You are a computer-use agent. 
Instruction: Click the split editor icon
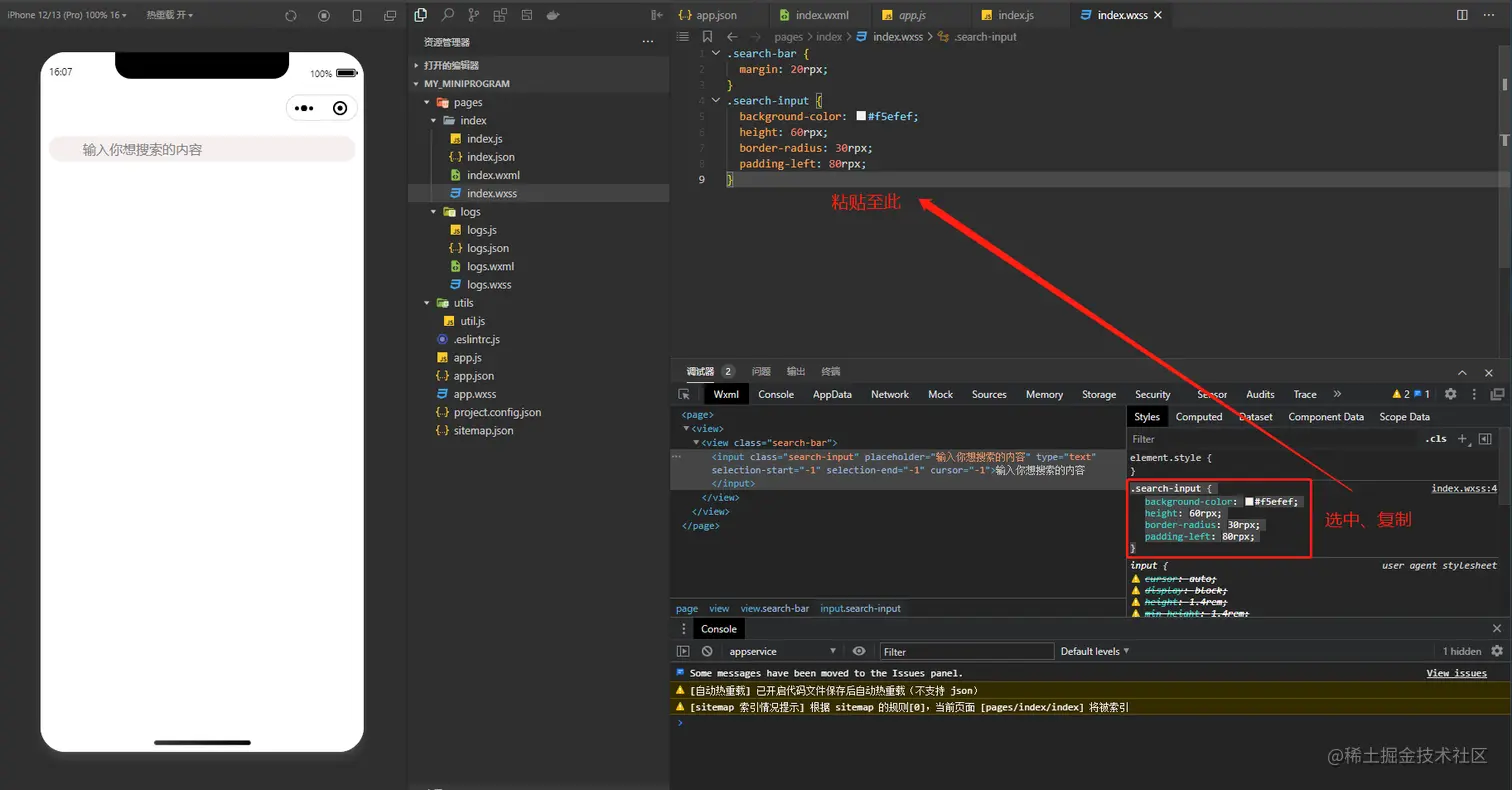click(x=1462, y=15)
